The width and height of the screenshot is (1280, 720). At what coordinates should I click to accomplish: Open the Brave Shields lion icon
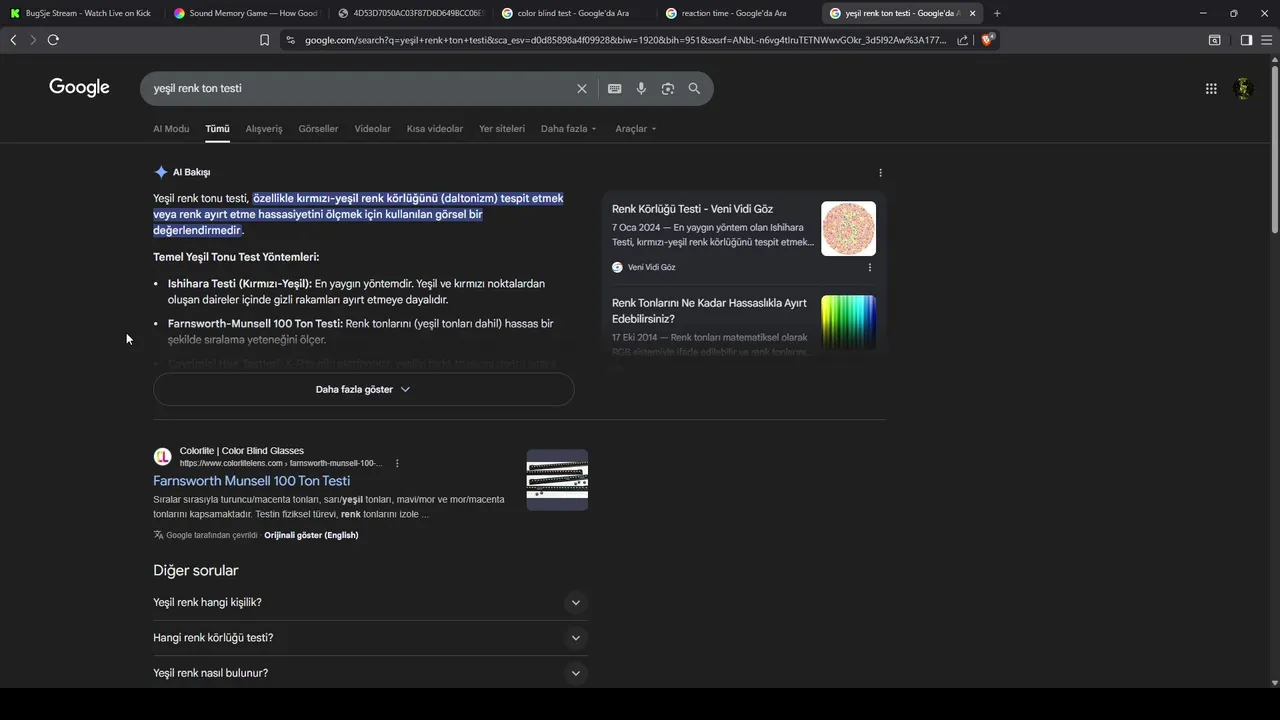(987, 40)
